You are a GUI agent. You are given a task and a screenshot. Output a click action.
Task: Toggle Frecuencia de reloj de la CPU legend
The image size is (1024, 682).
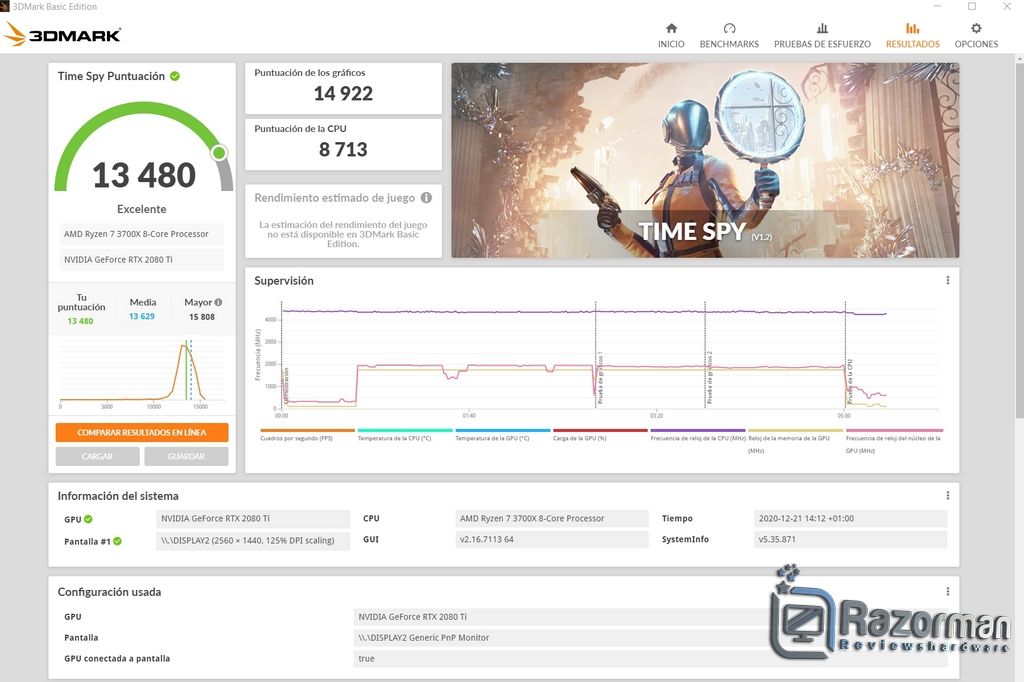coord(697,435)
